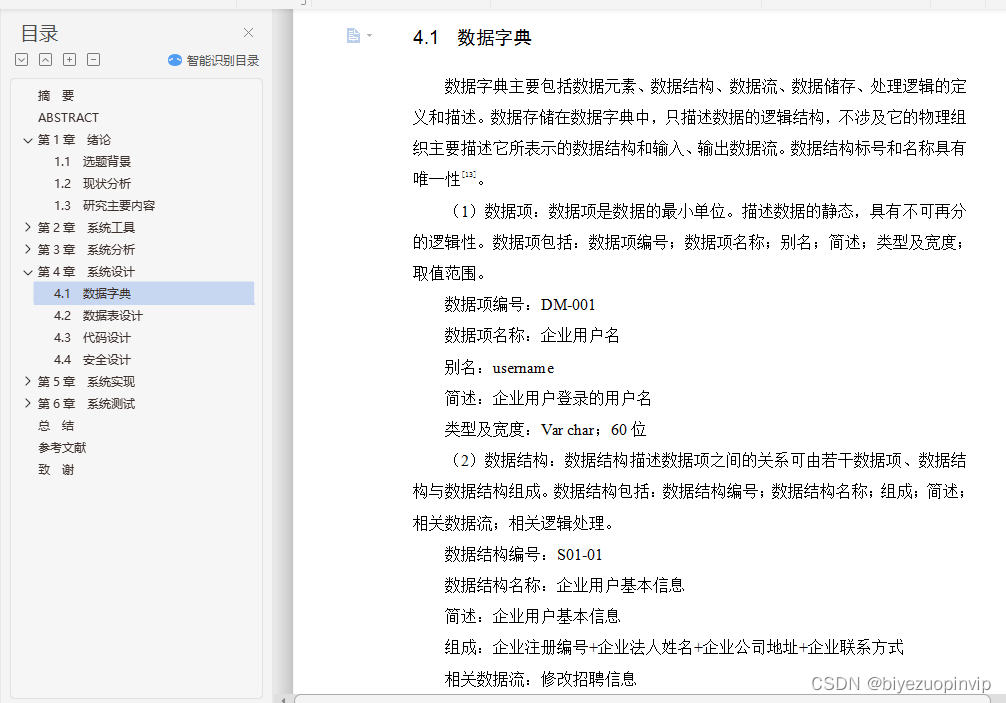This screenshot has height=703, width=1006.
Task: Click the 4.1 数据字典 heading in the document
Action: (x=472, y=37)
